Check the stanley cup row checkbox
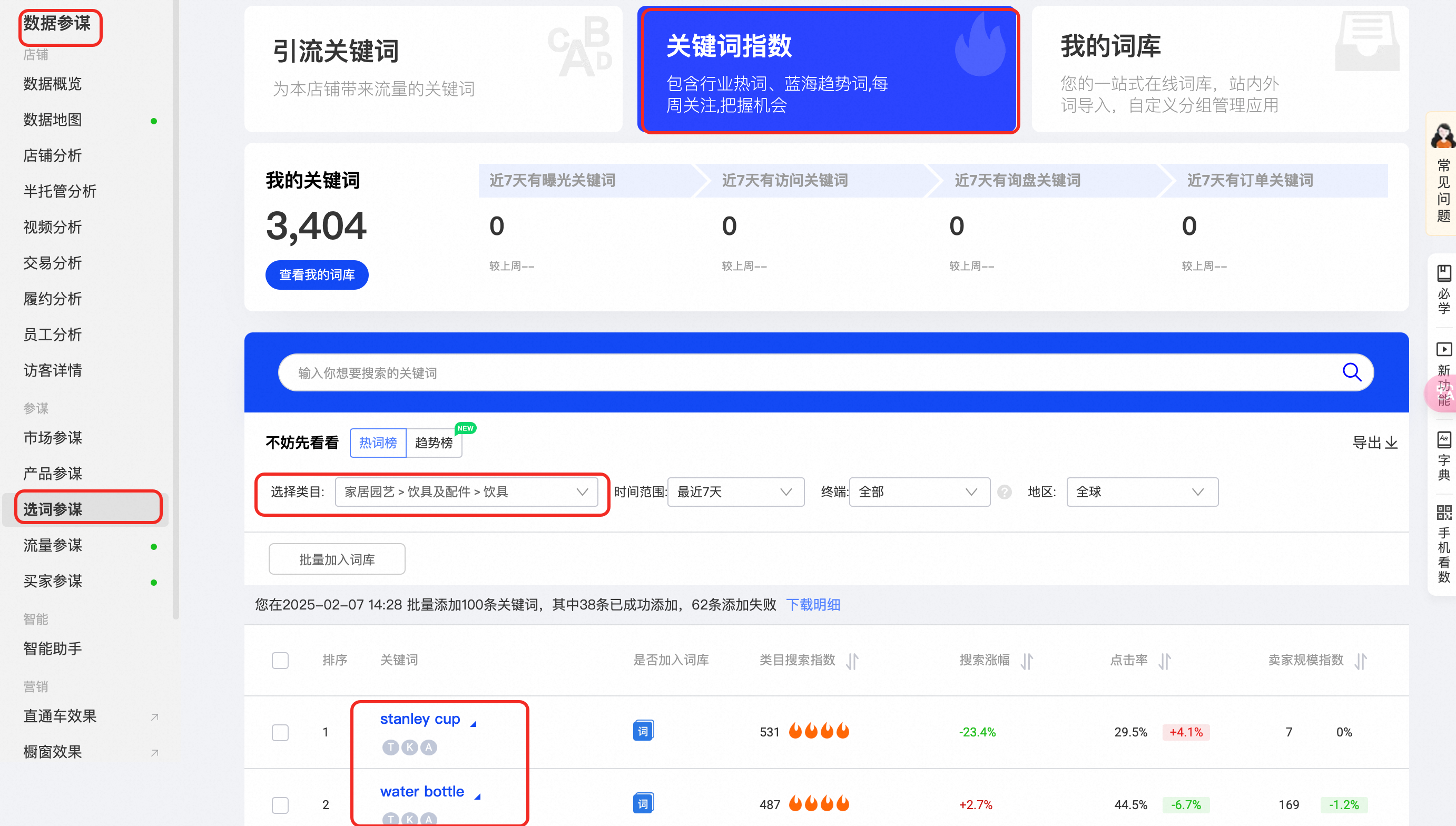Image resolution: width=1456 pixels, height=826 pixels. 280,732
